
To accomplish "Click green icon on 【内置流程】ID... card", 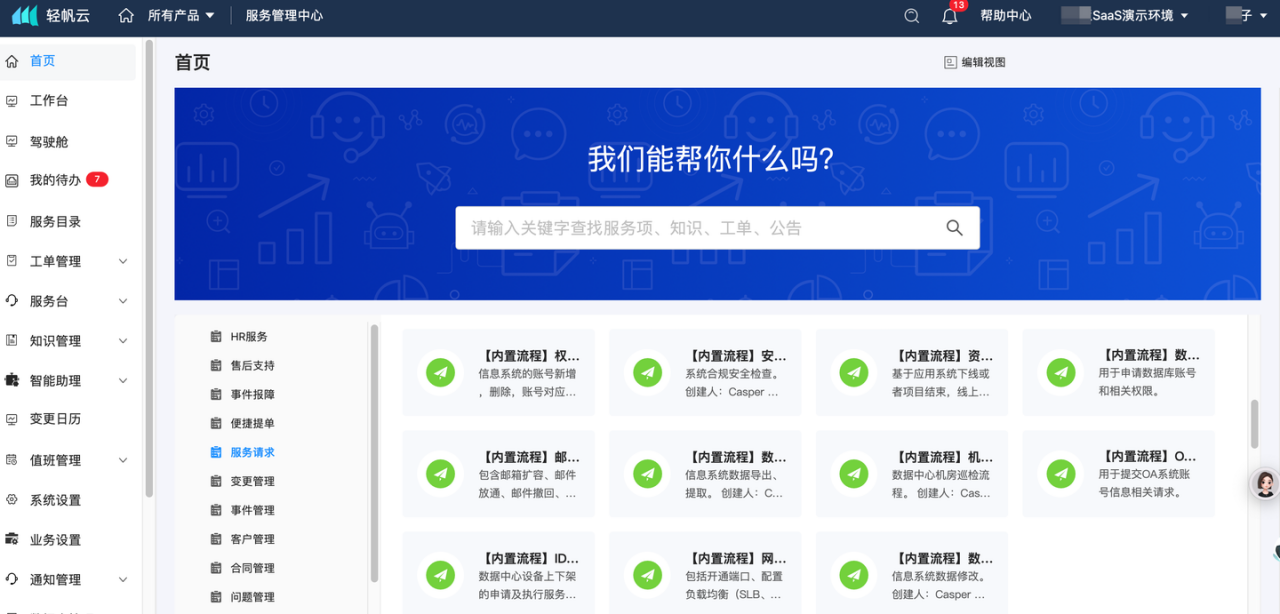I will 441,575.
